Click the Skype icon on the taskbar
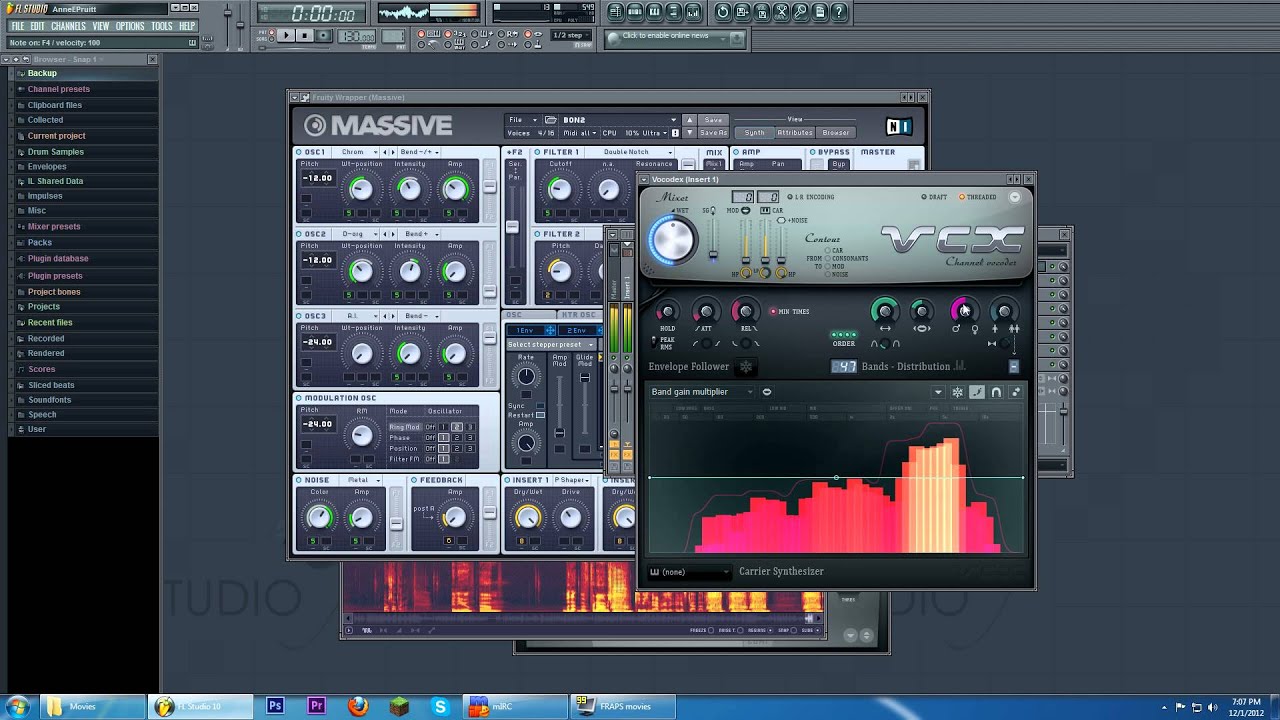 (x=440, y=706)
